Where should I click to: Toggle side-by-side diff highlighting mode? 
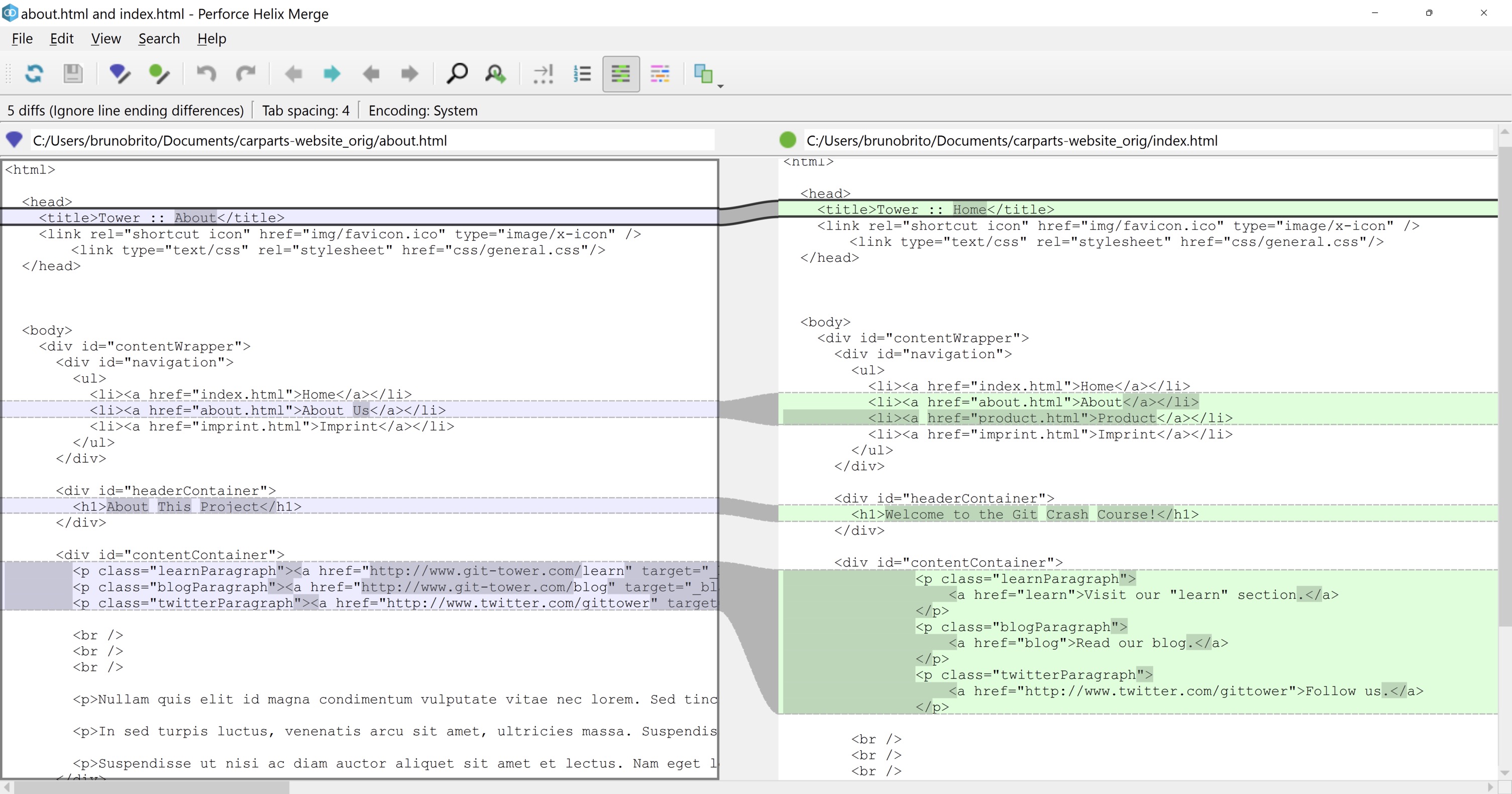pos(620,73)
